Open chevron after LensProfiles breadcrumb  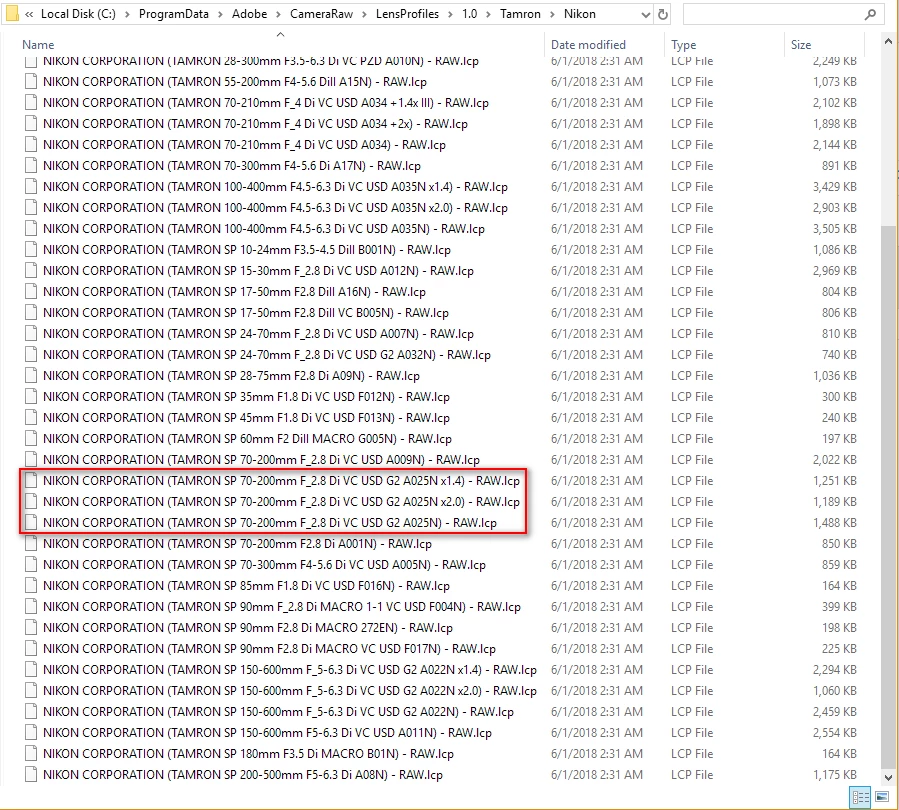click(x=451, y=14)
